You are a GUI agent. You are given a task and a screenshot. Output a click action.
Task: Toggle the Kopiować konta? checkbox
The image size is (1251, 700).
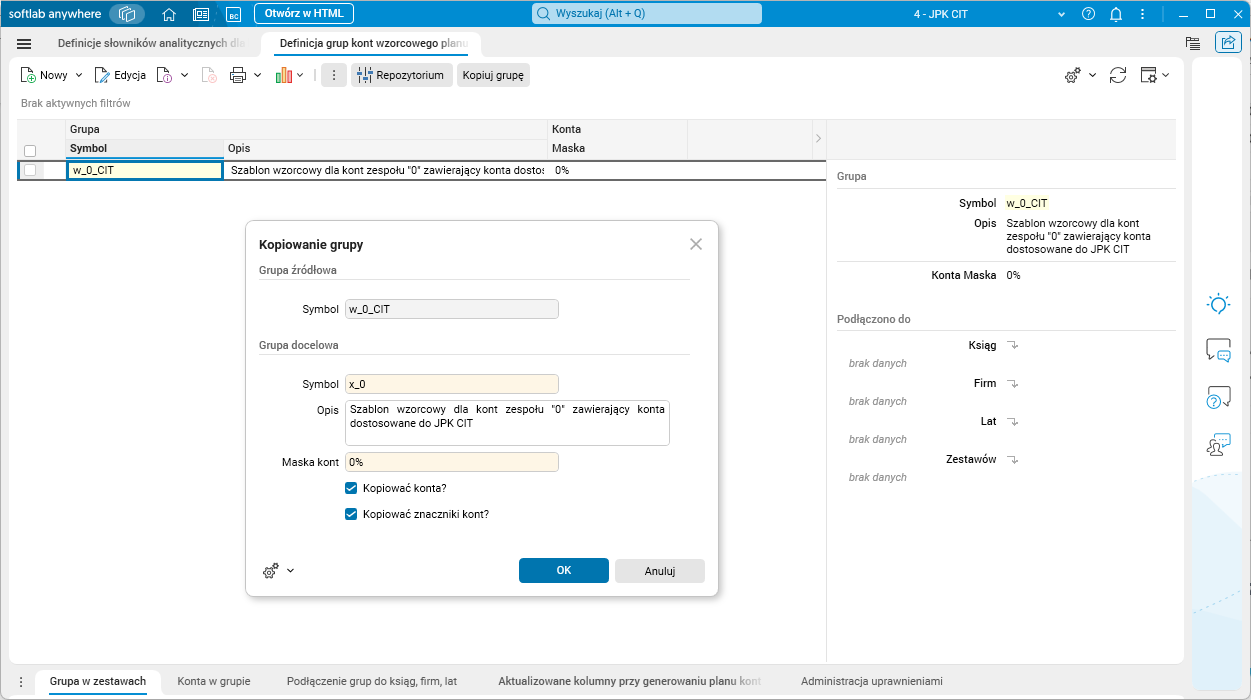click(x=351, y=488)
